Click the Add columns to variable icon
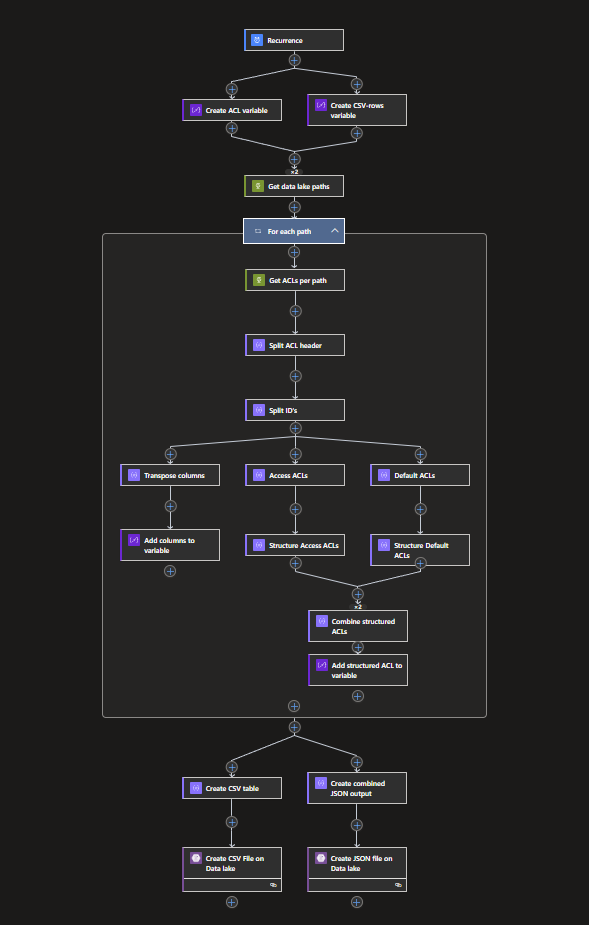Screen dimensions: 589x925 tap(134, 540)
